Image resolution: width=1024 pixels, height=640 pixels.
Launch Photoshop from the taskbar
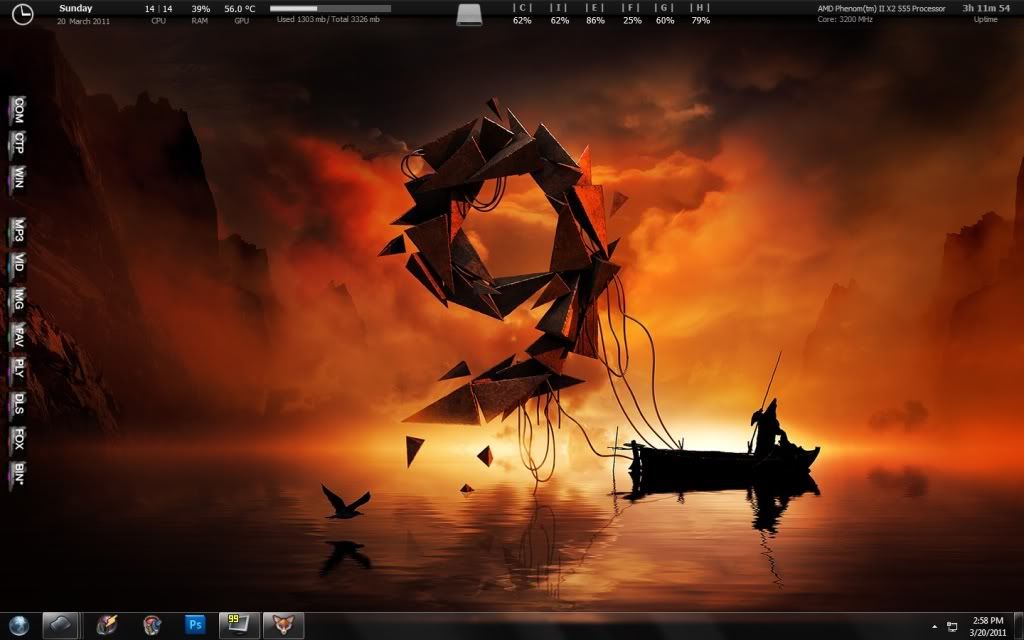coord(197,625)
